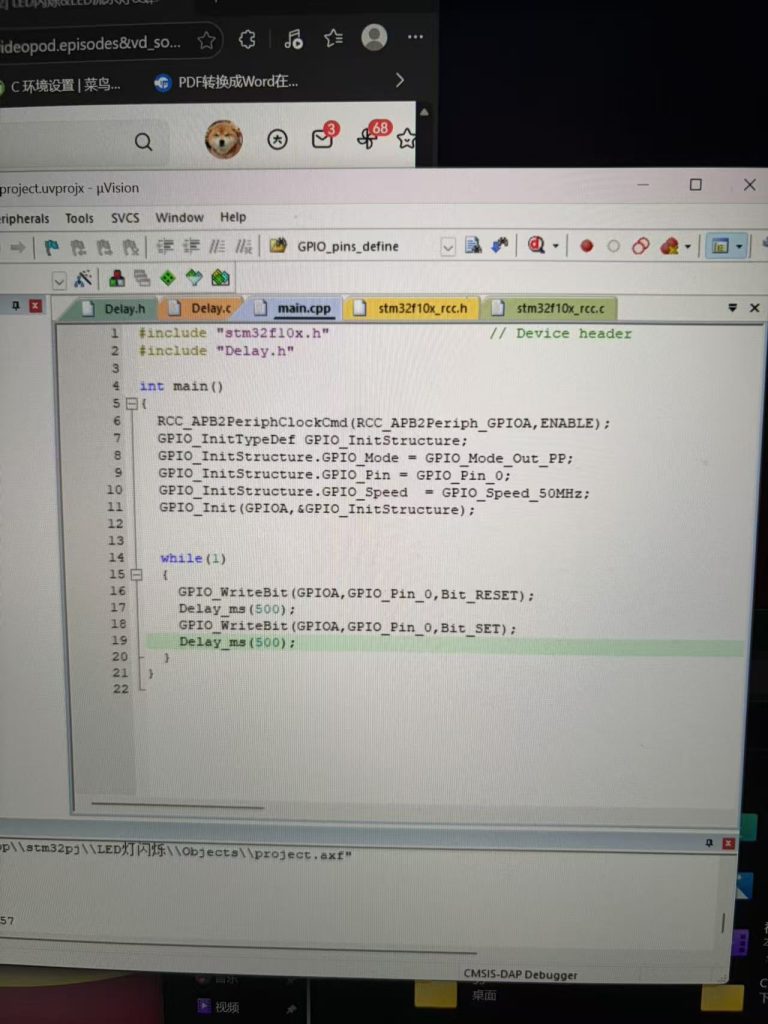Open the window layout dropdown arrow
Image resolution: width=768 pixels, height=1024 pixels.
pyautogui.click(x=740, y=246)
